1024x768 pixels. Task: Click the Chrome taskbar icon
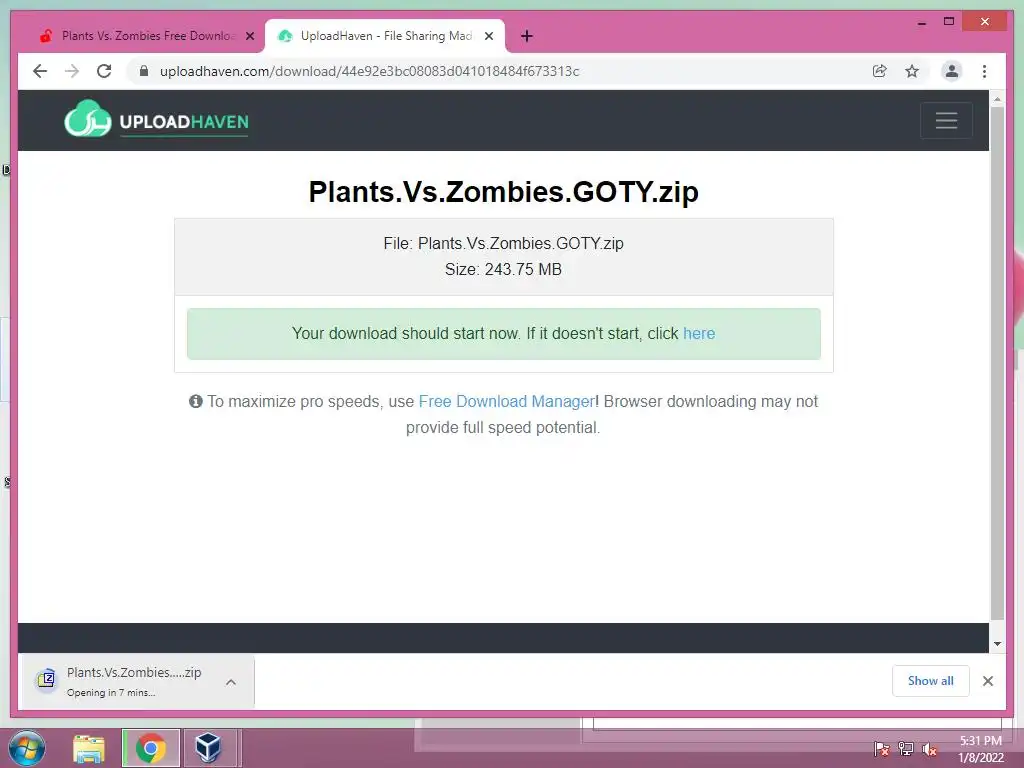(x=151, y=748)
